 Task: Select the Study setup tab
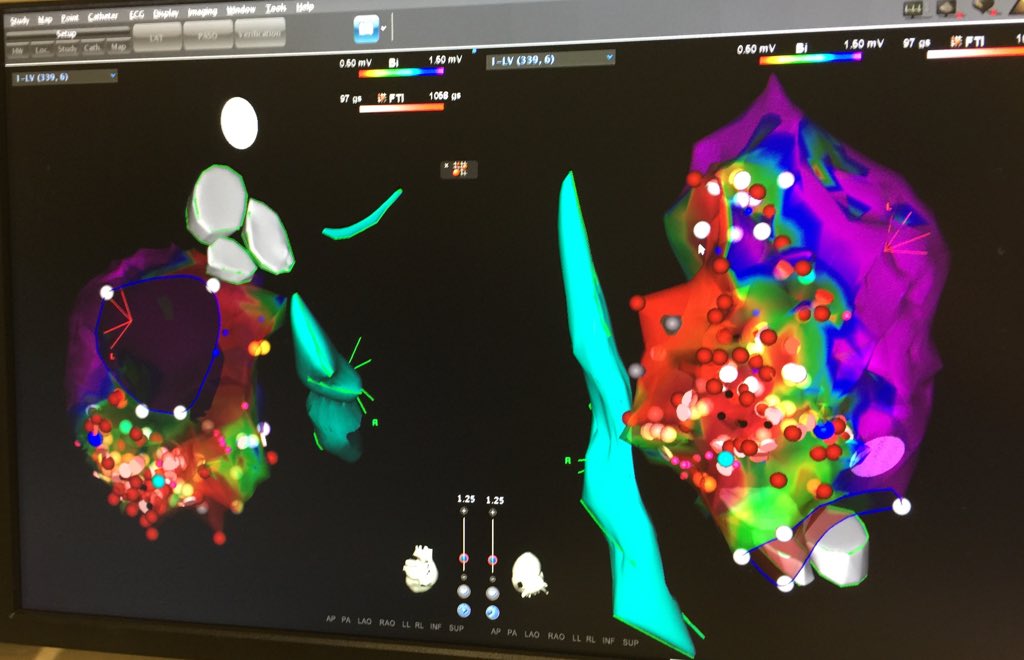click(x=67, y=48)
